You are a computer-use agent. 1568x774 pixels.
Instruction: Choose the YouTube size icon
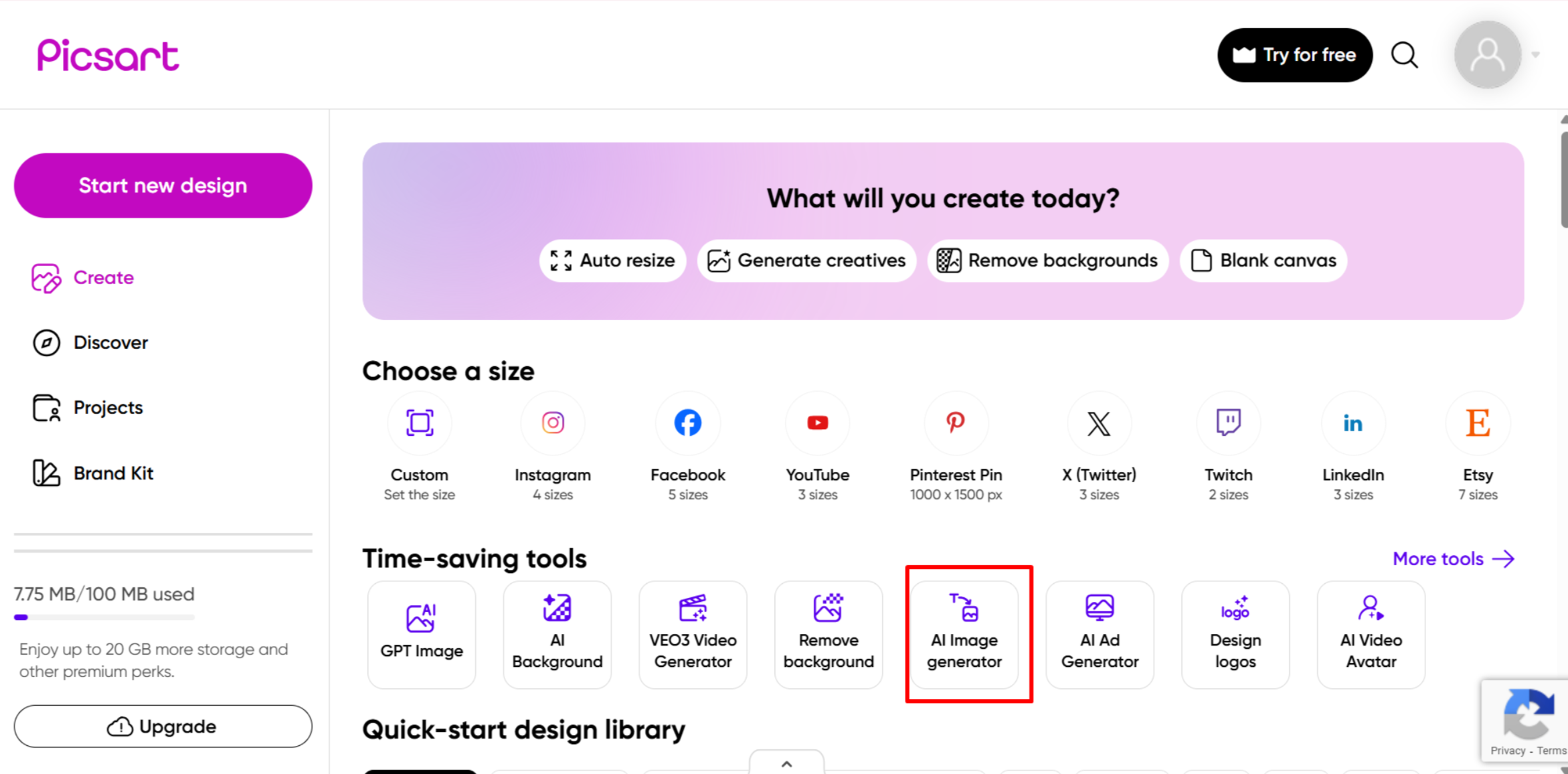[818, 423]
